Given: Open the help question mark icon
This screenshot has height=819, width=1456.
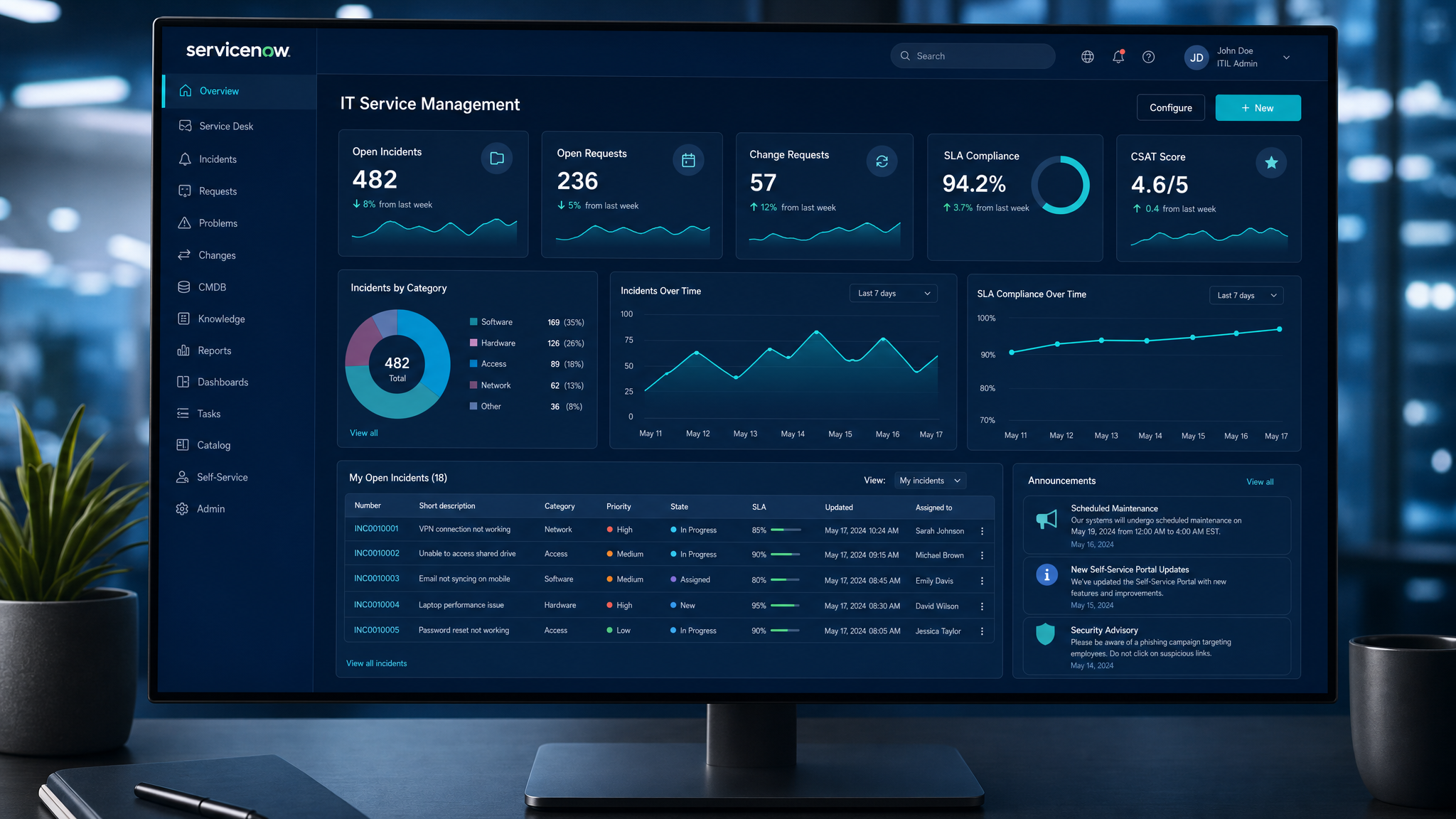Looking at the screenshot, I should (x=1149, y=57).
